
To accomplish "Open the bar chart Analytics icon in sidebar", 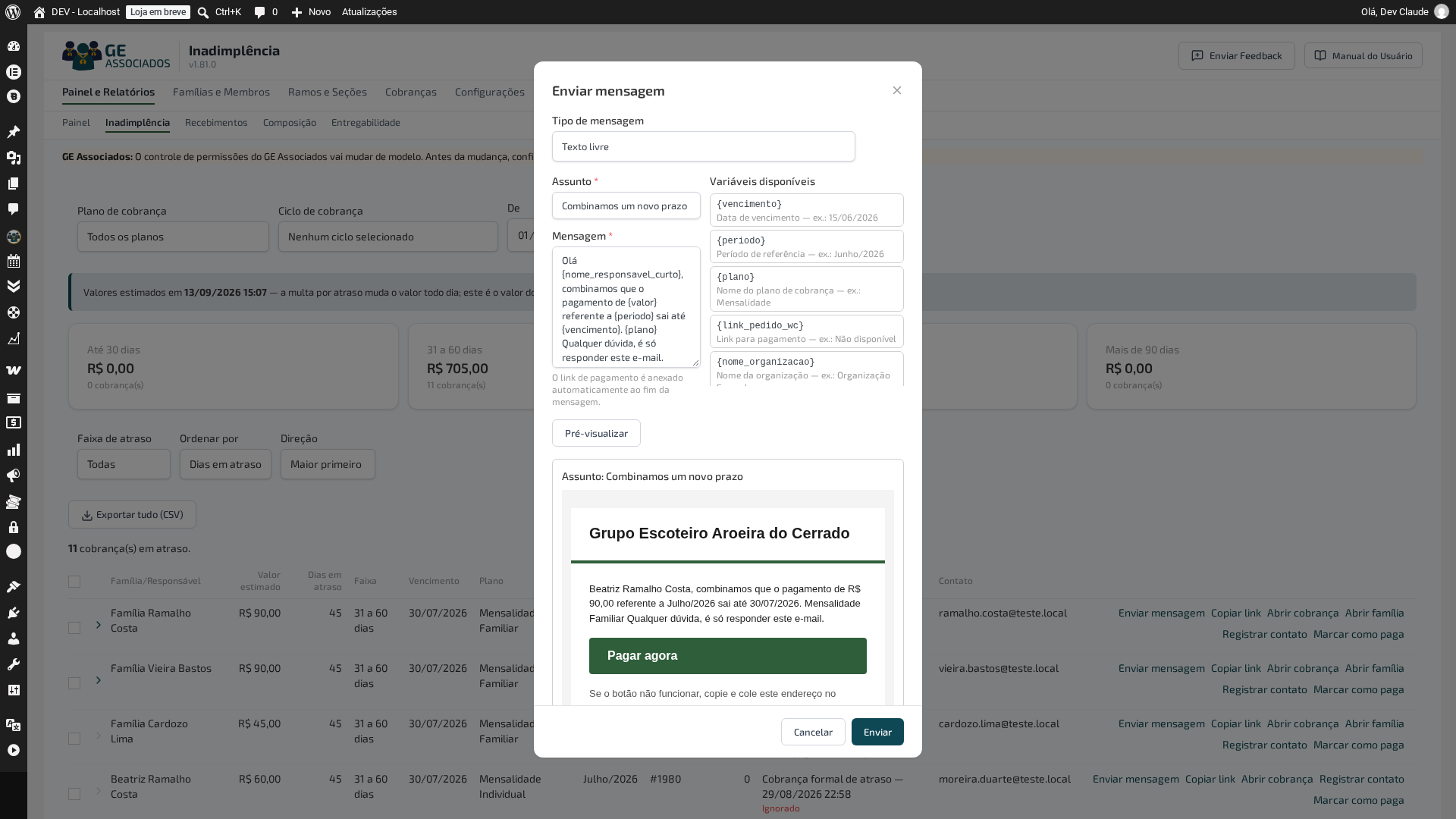I will click(x=14, y=450).
